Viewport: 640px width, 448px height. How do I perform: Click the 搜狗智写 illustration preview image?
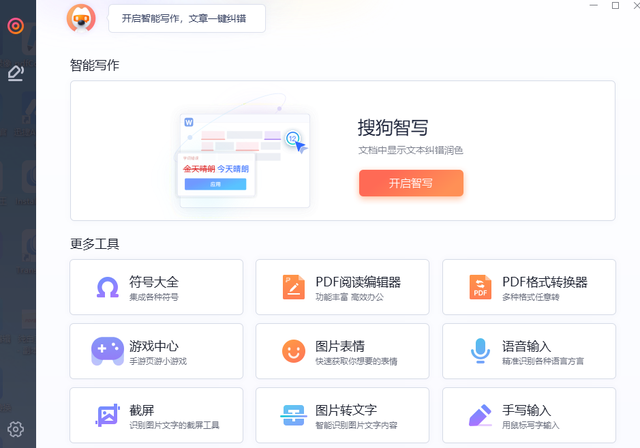click(x=243, y=152)
